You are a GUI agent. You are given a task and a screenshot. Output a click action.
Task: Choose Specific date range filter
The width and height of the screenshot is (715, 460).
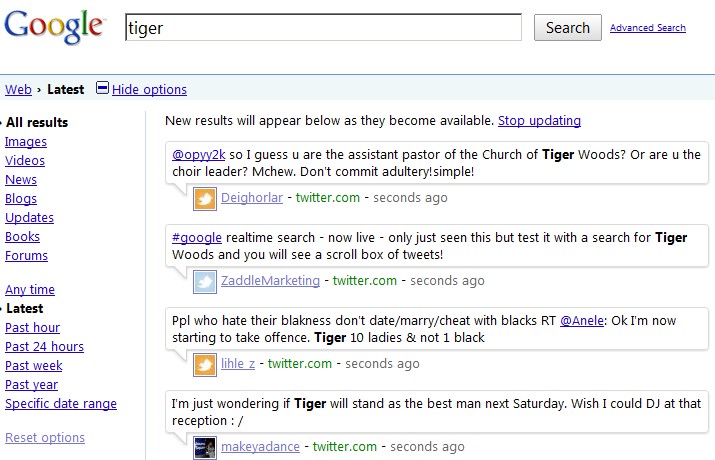tap(61, 404)
